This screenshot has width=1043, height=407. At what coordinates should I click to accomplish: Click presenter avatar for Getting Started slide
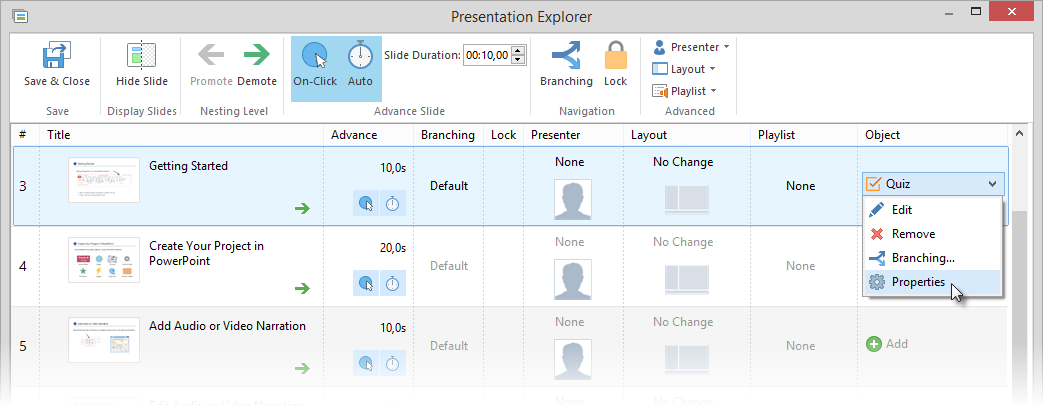[x=571, y=199]
